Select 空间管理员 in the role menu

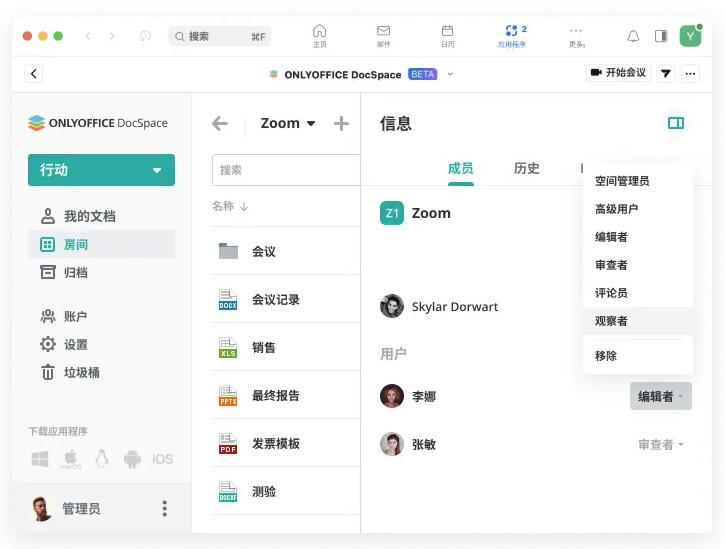point(638,181)
